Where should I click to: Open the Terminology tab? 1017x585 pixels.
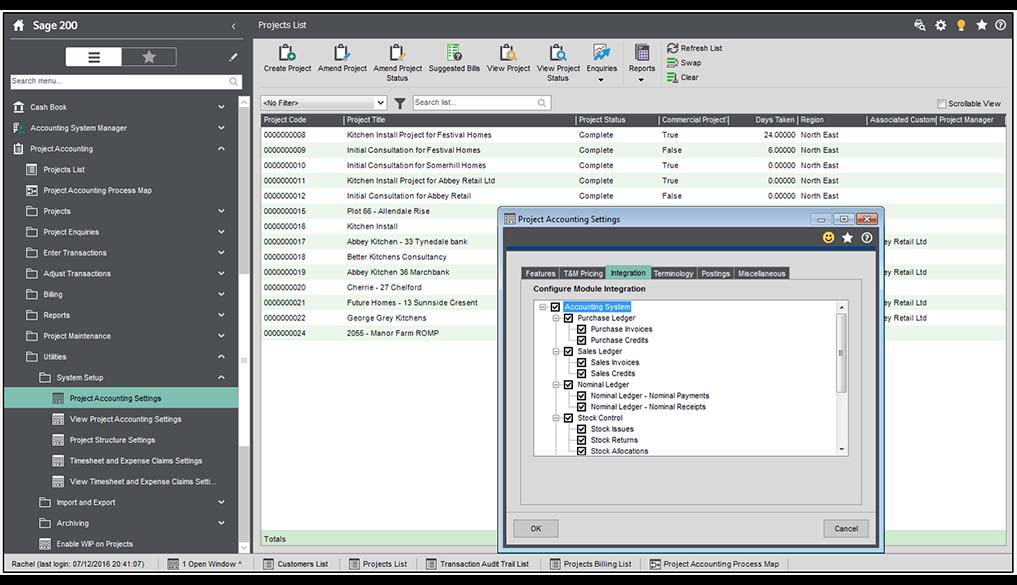pos(673,274)
